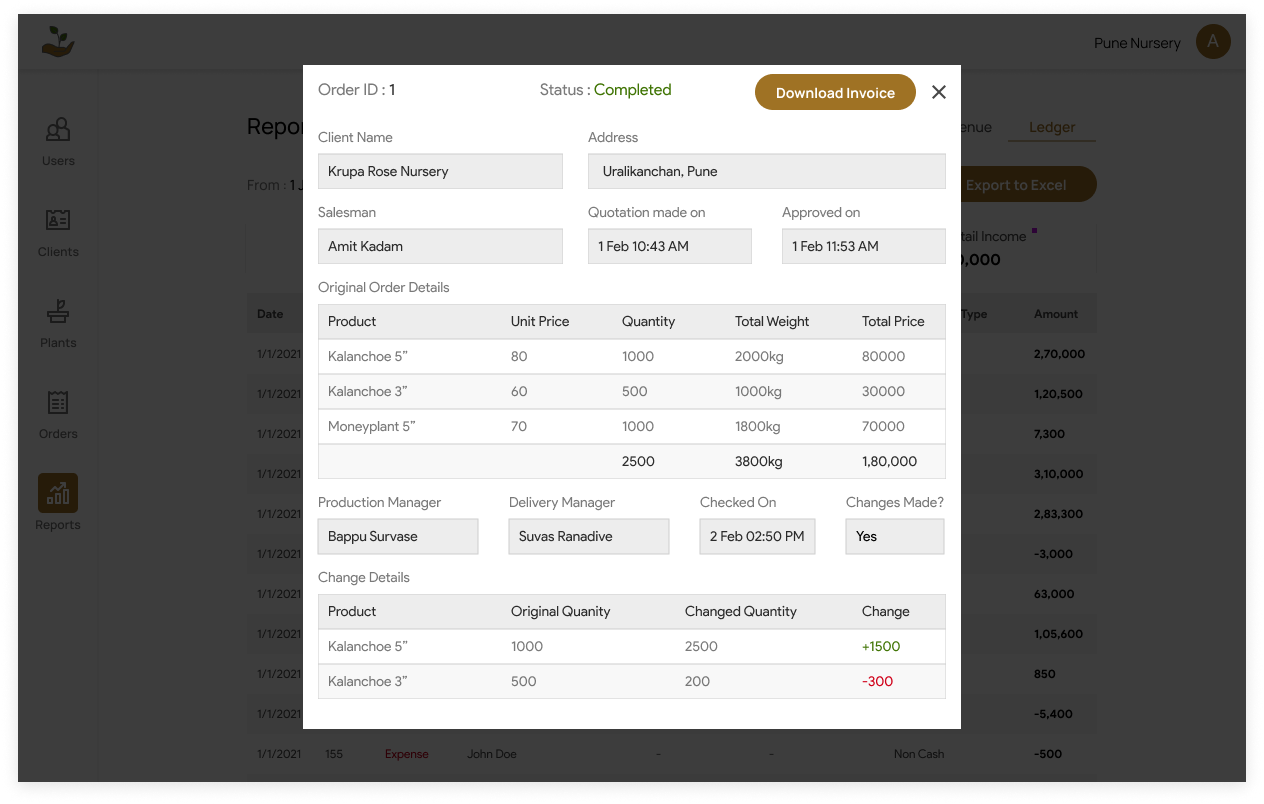1264x804 pixels.
Task: Open the Orders icon in sidebar
Action: (x=58, y=403)
